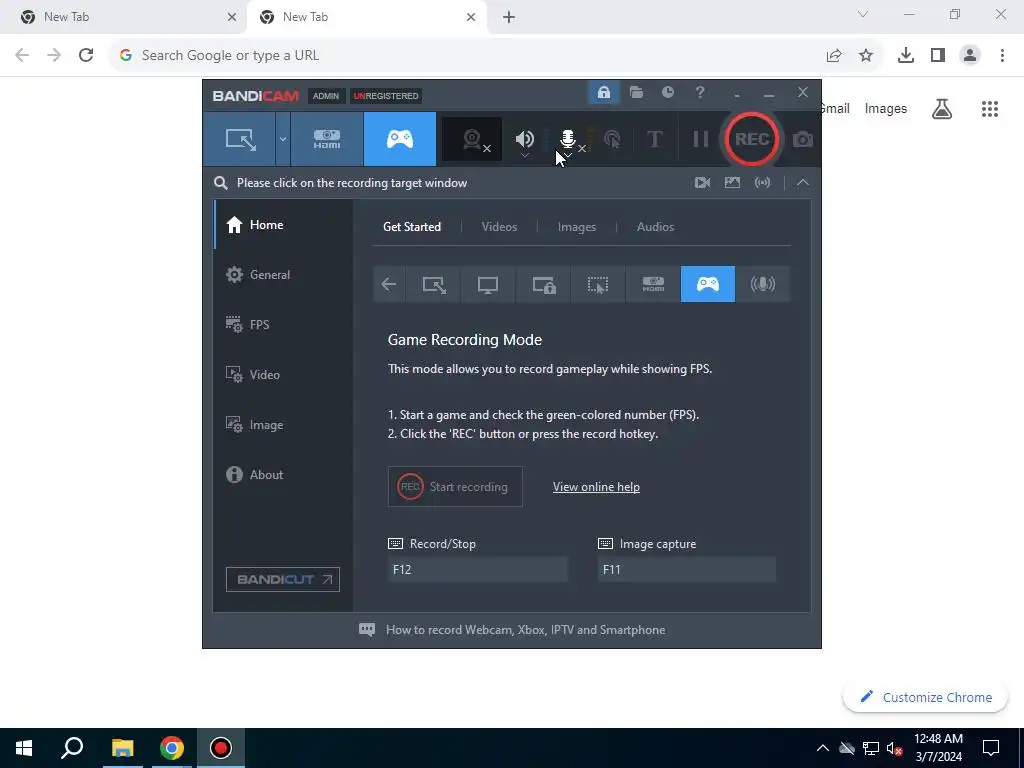Switch to Images tab
1024x768 pixels.
point(577,227)
